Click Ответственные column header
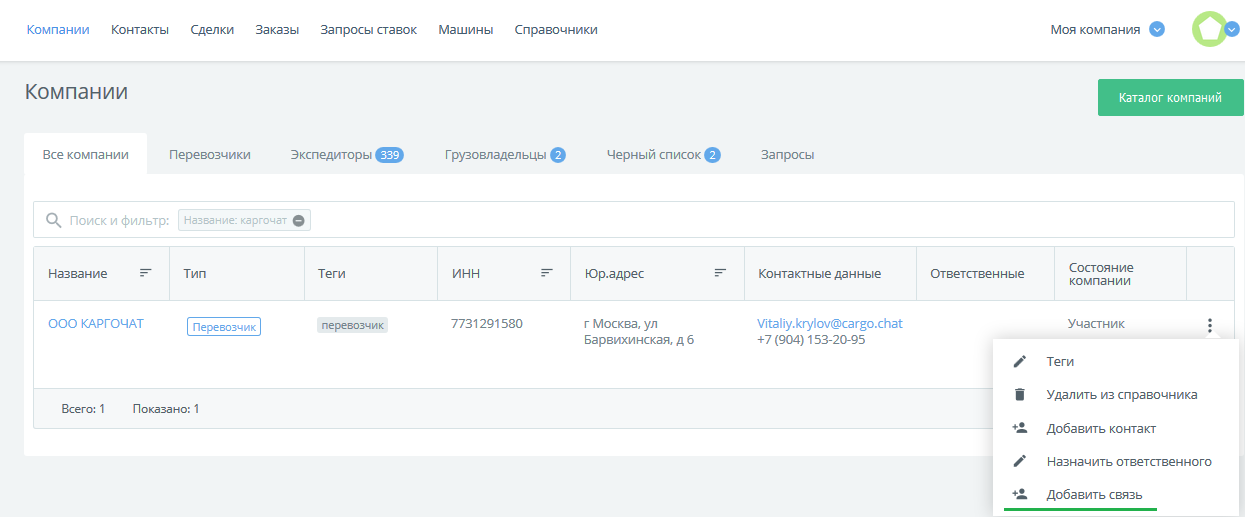The image size is (1245, 517). click(977, 273)
